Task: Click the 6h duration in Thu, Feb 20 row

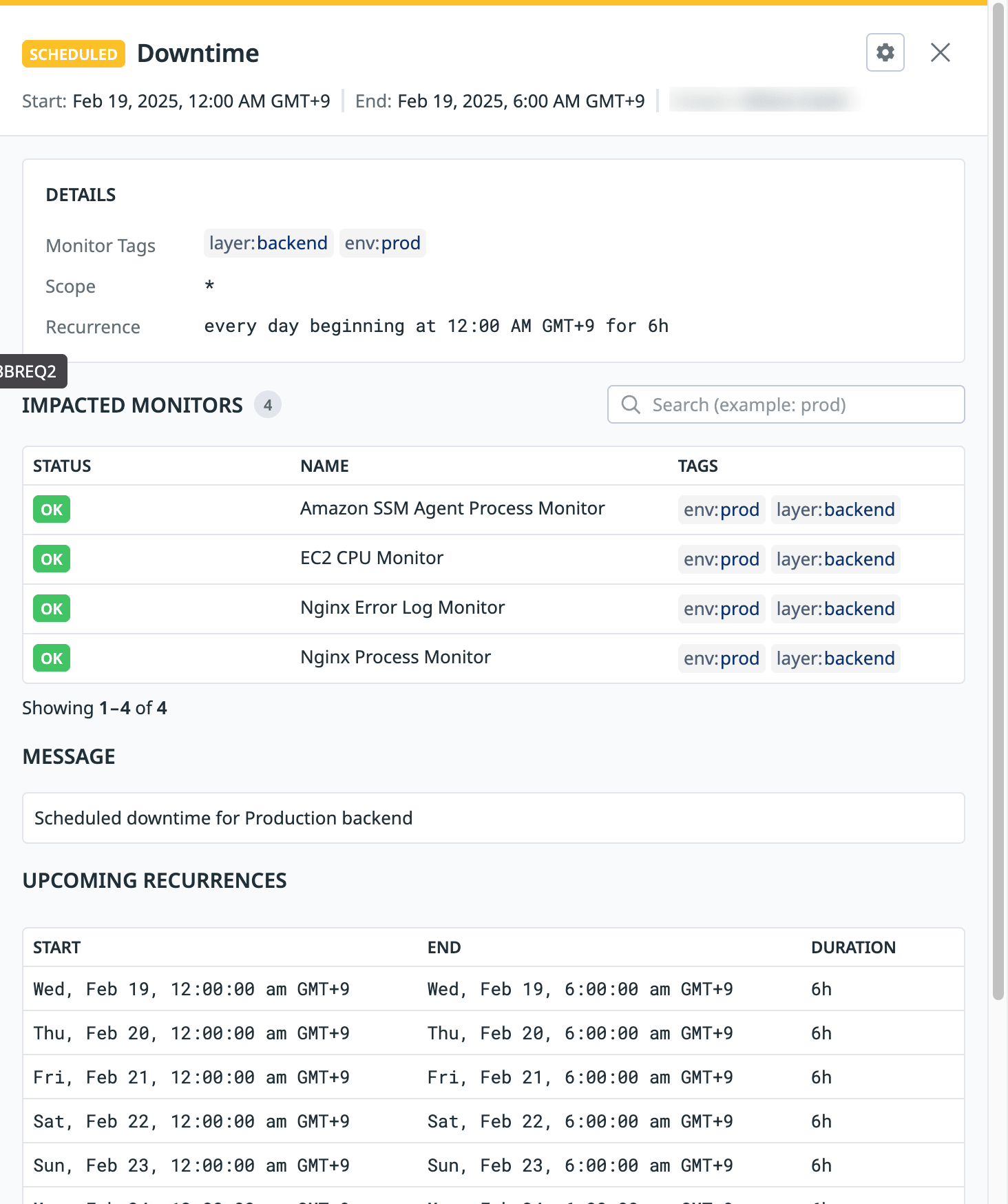Action: point(821,1033)
